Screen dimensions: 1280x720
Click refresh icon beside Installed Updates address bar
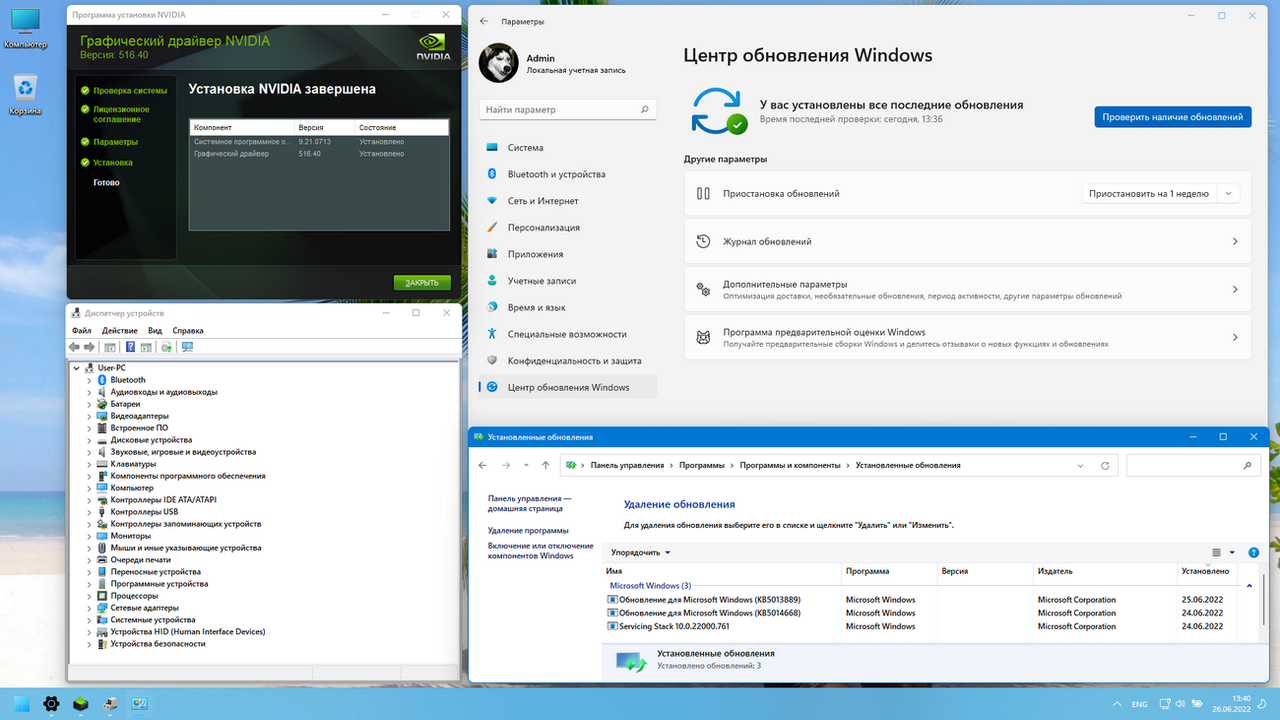pyautogui.click(x=1105, y=465)
